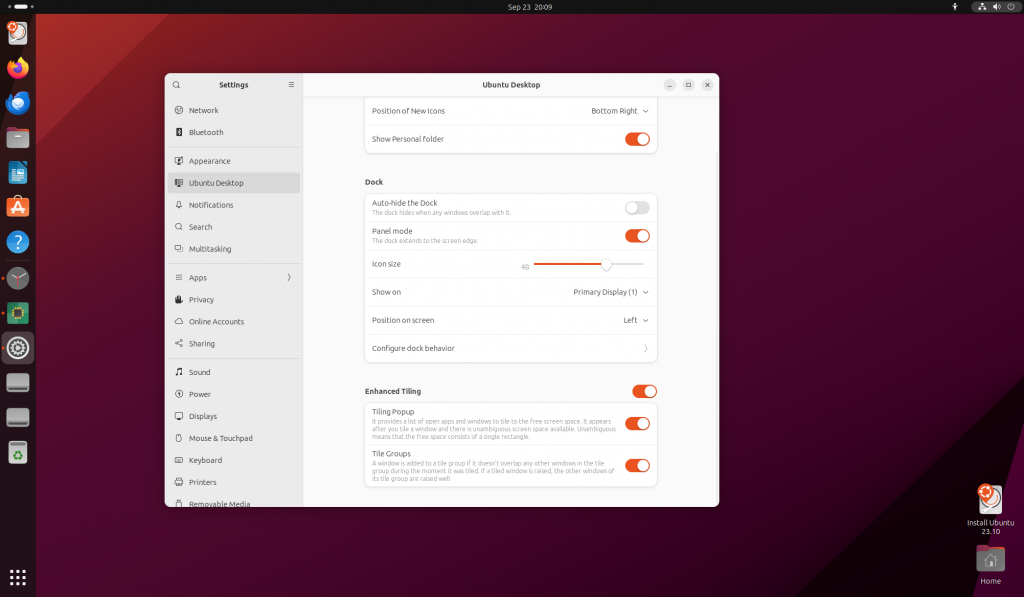
Task: Open the Position on screen dropdown
Action: click(638, 320)
